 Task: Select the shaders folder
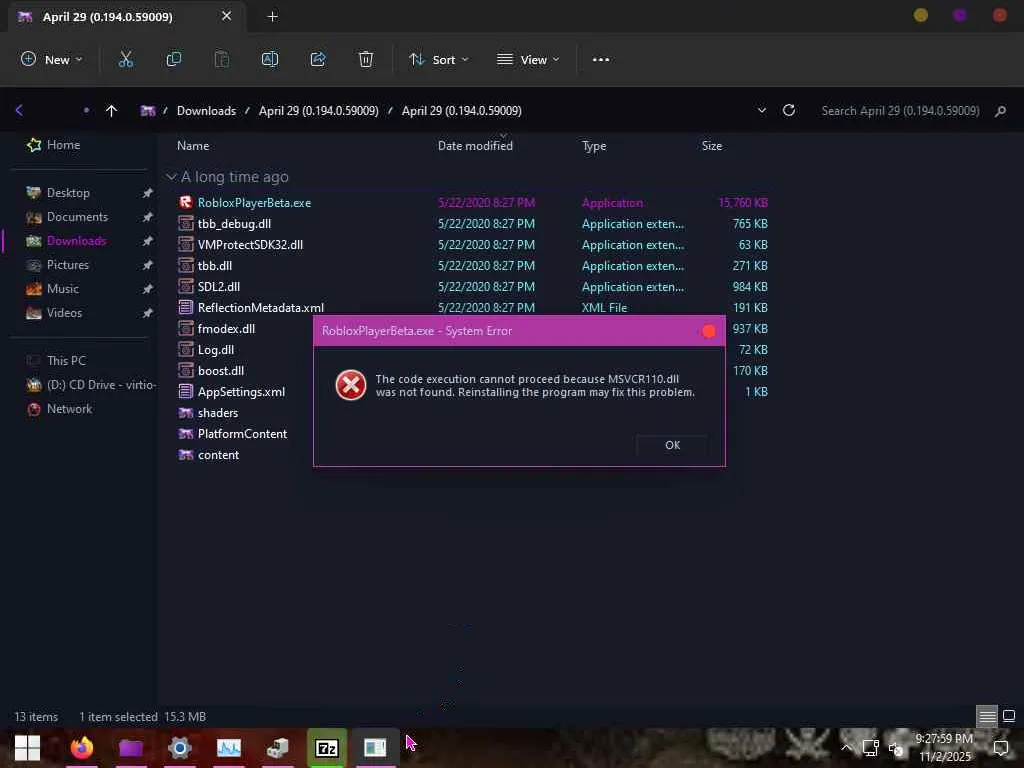tap(217, 413)
